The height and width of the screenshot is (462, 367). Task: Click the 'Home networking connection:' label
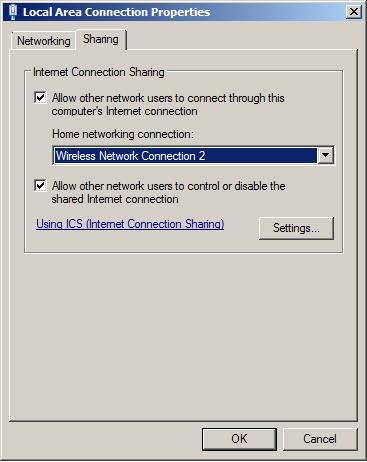[x=123, y=134]
